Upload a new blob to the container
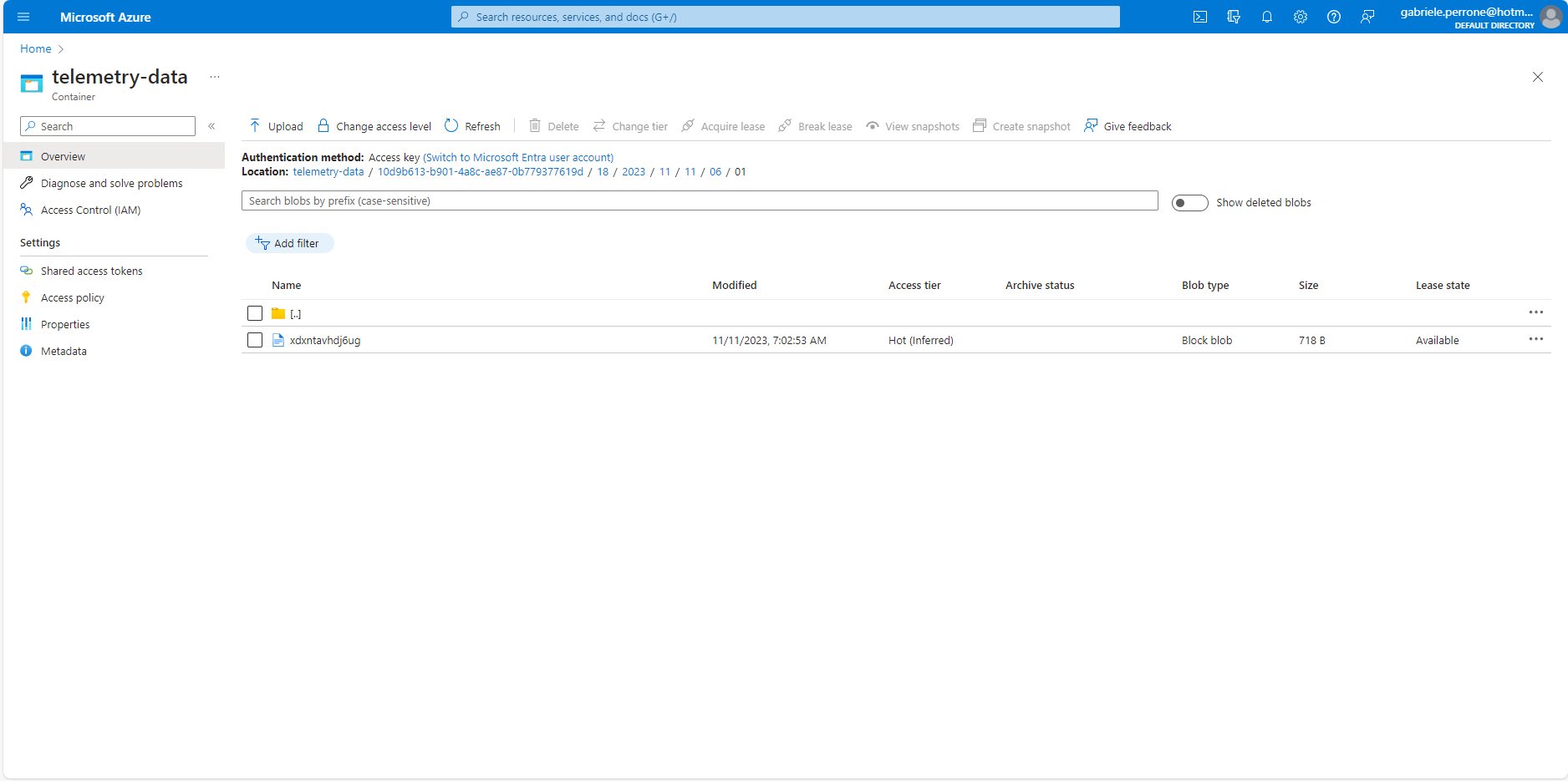This screenshot has width=1568, height=781. click(276, 125)
